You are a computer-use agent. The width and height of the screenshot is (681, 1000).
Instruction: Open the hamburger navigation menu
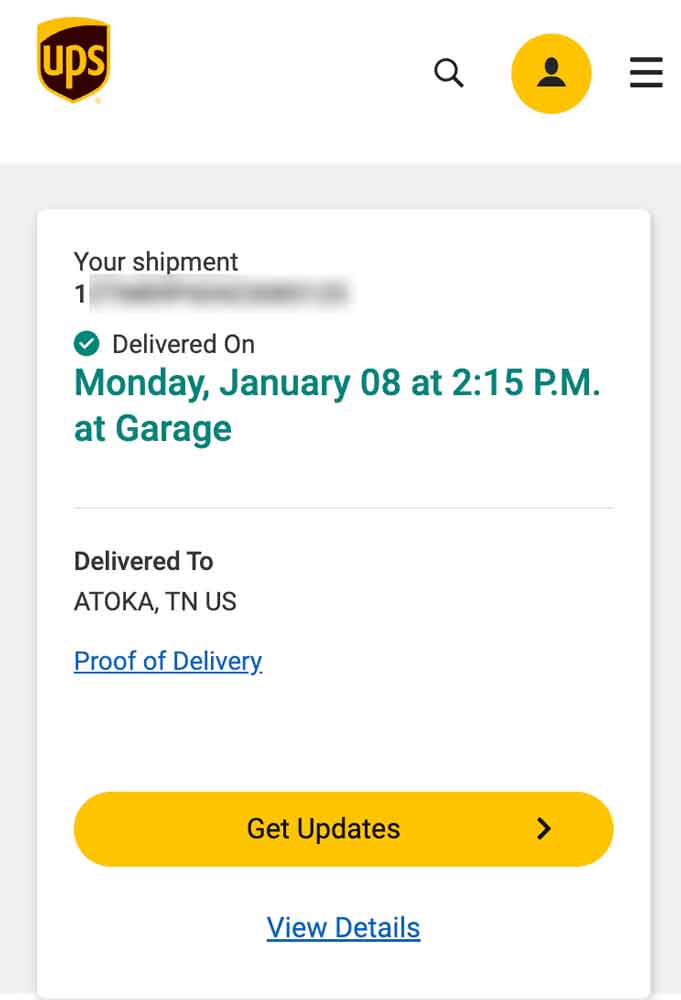pyautogui.click(x=646, y=73)
